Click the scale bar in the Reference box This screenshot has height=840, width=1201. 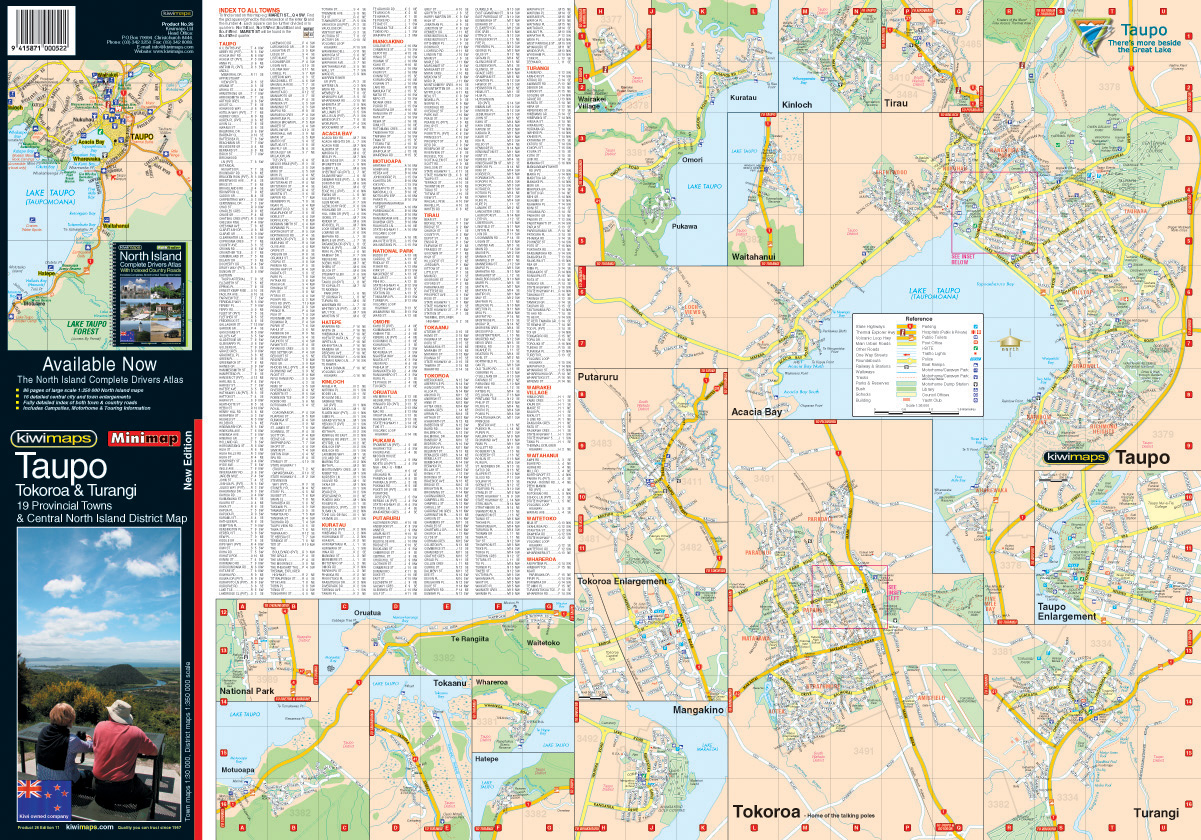click(x=917, y=413)
